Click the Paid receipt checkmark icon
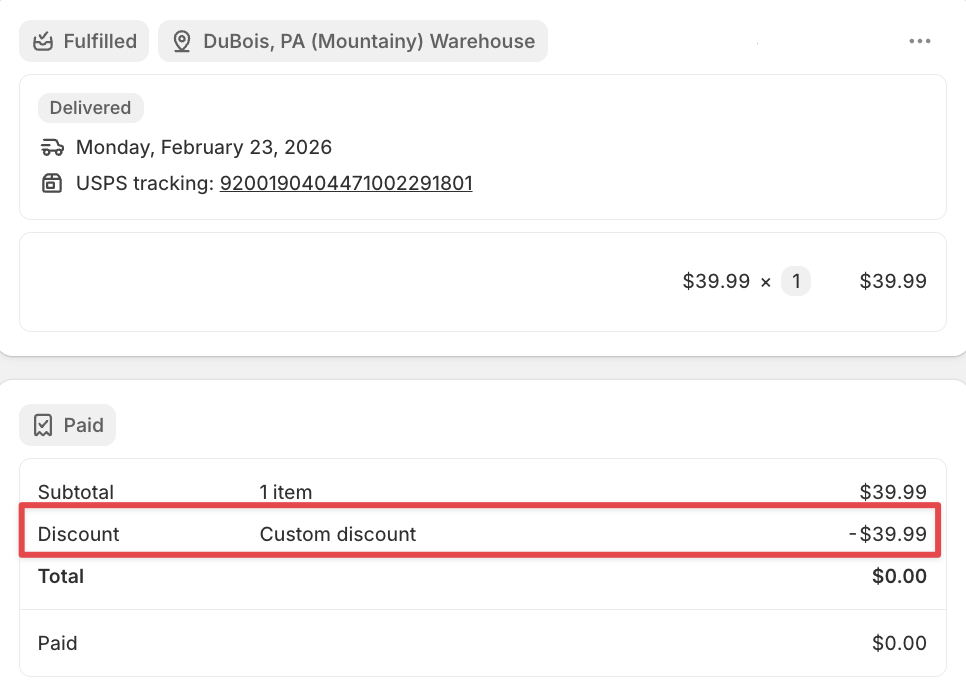Screen dimensions: 966x694 (x=43, y=425)
